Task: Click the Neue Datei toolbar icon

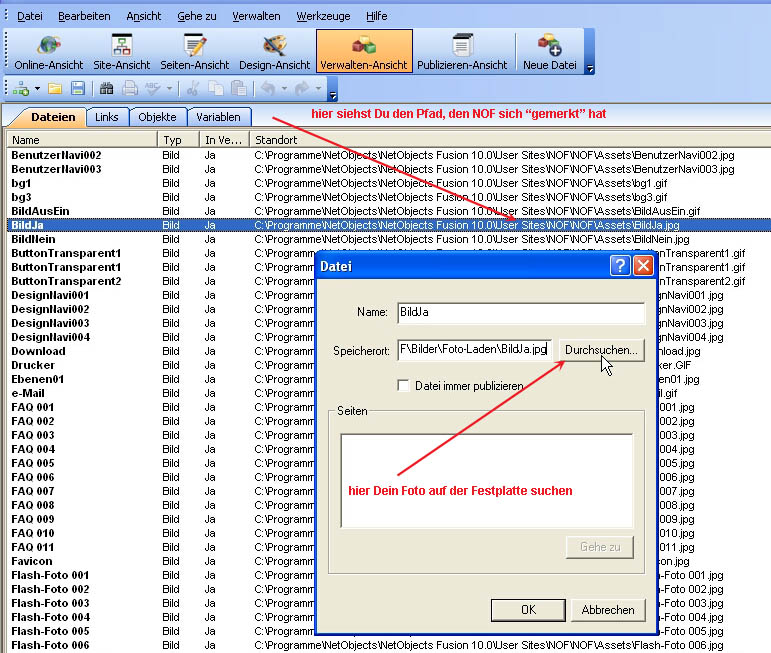Action: point(549,52)
